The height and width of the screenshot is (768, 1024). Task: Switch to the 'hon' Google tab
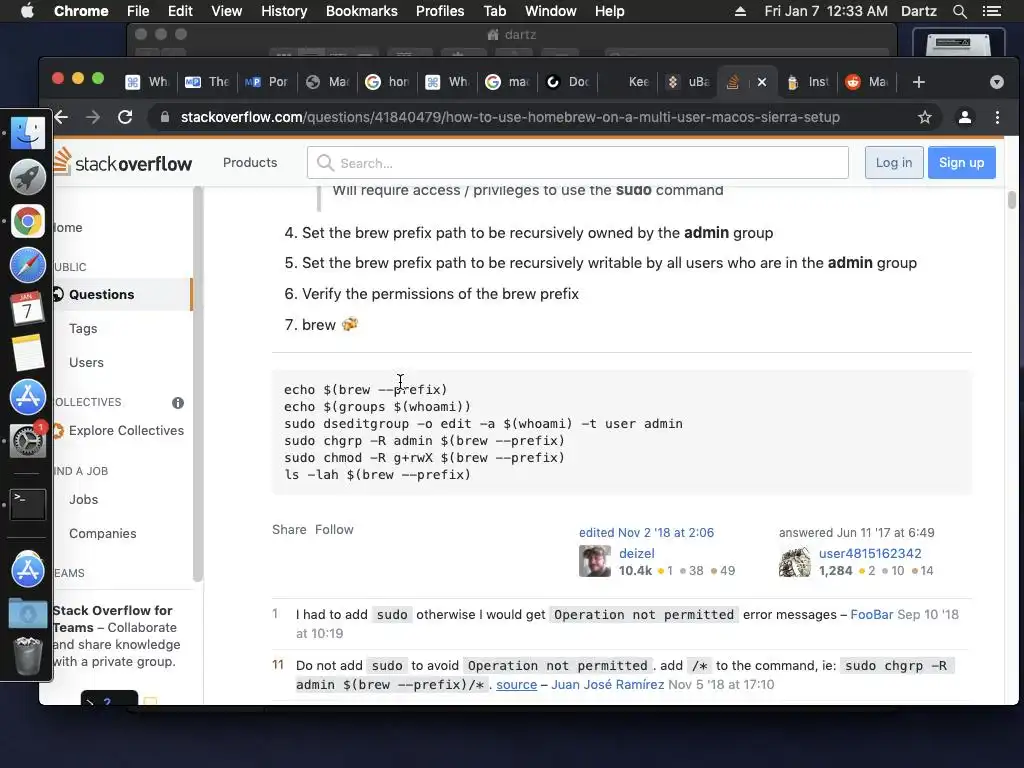387,82
